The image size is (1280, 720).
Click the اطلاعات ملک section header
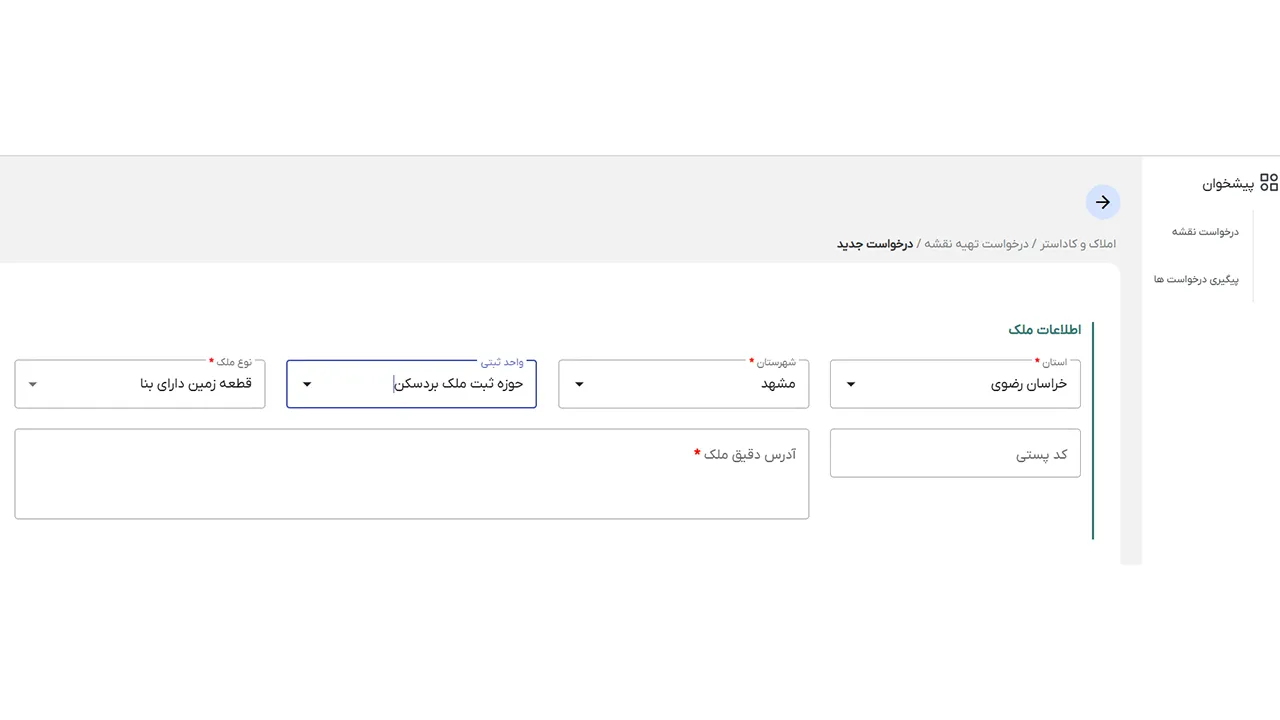click(1044, 329)
